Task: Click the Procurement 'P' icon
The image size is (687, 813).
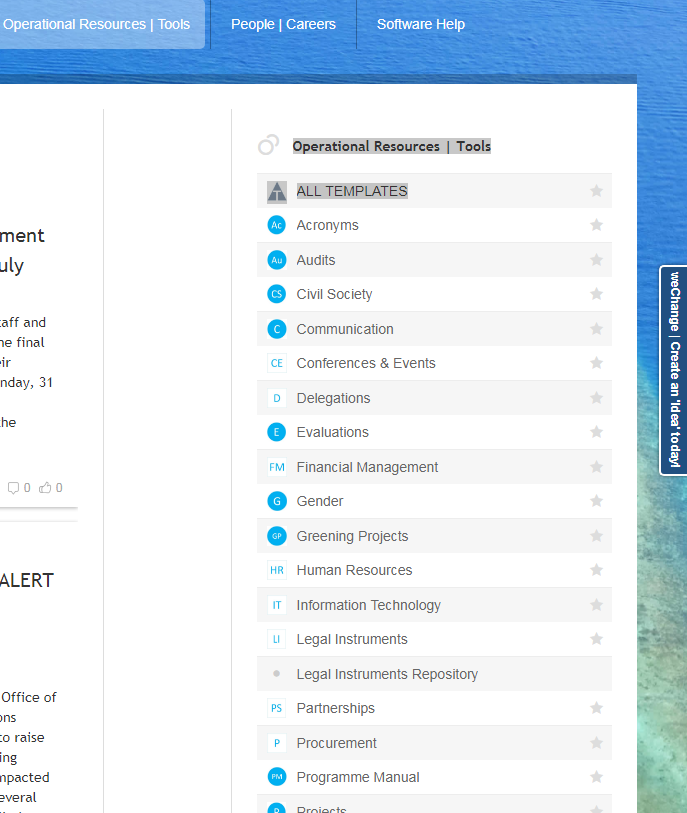Action: [277, 742]
